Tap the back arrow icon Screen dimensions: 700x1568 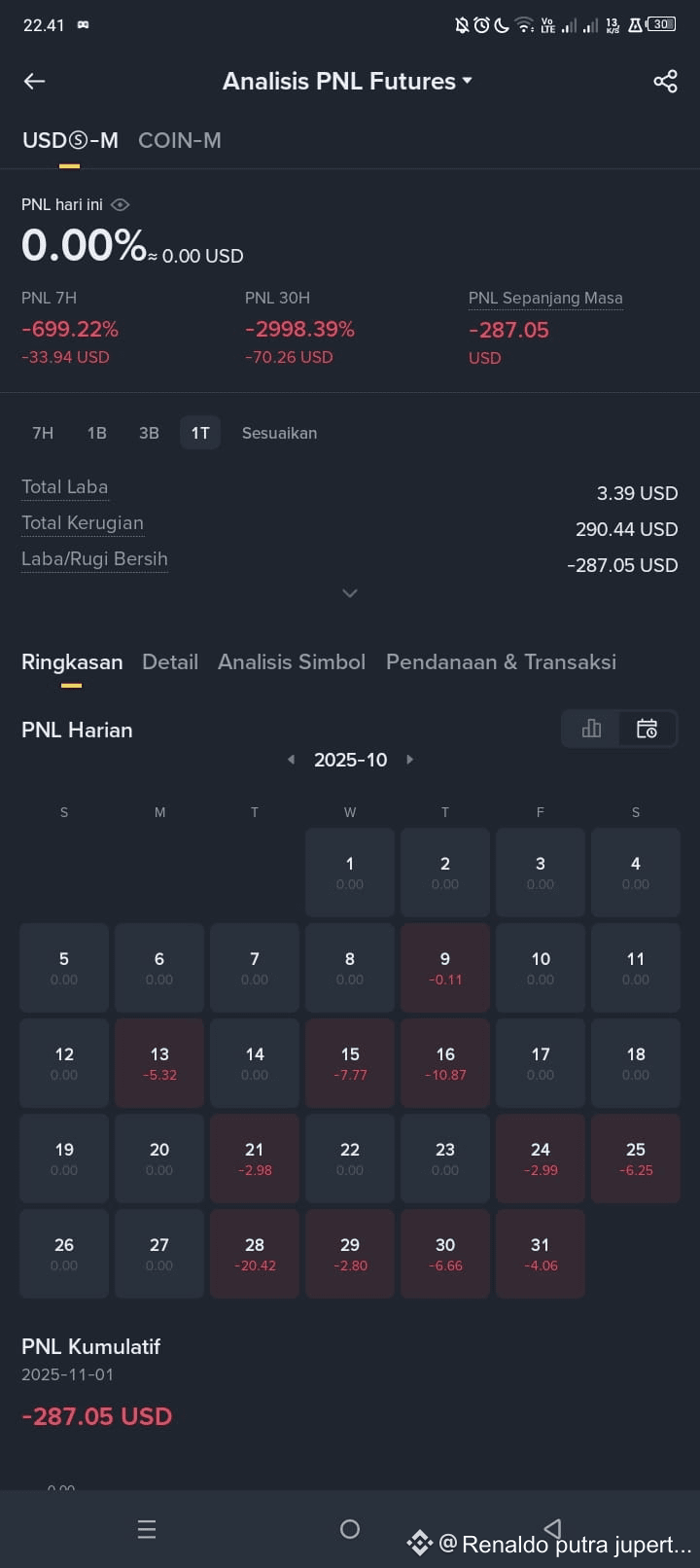coord(34,82)
